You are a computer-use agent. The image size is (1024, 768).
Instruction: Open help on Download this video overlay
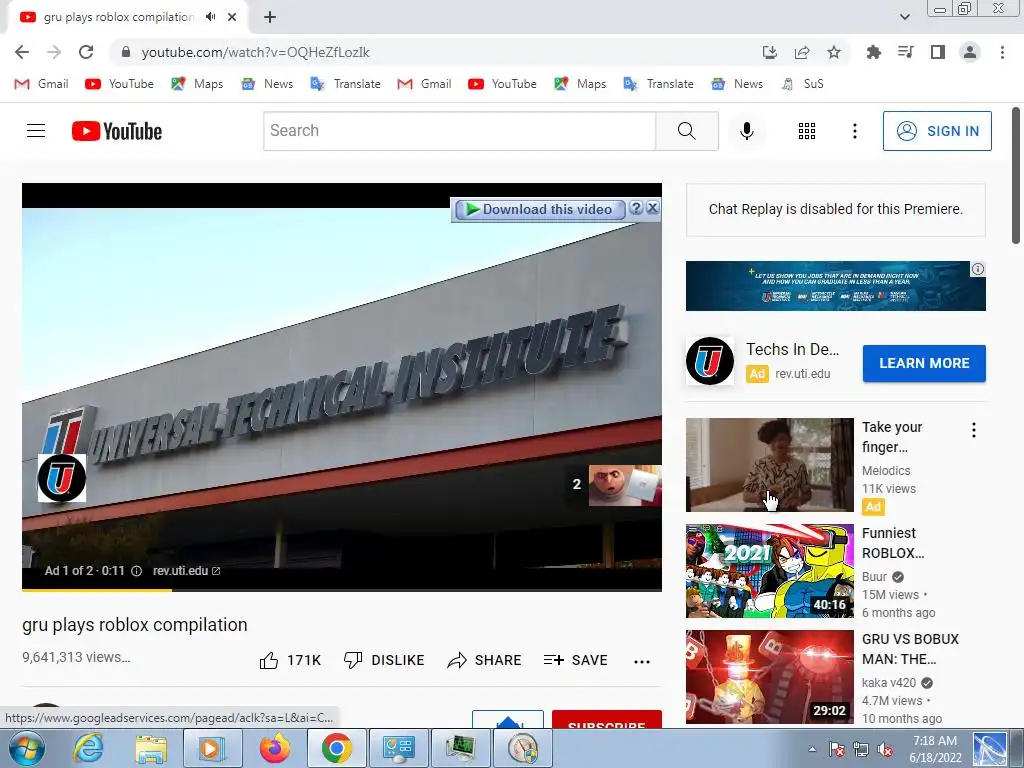[635, 208]
